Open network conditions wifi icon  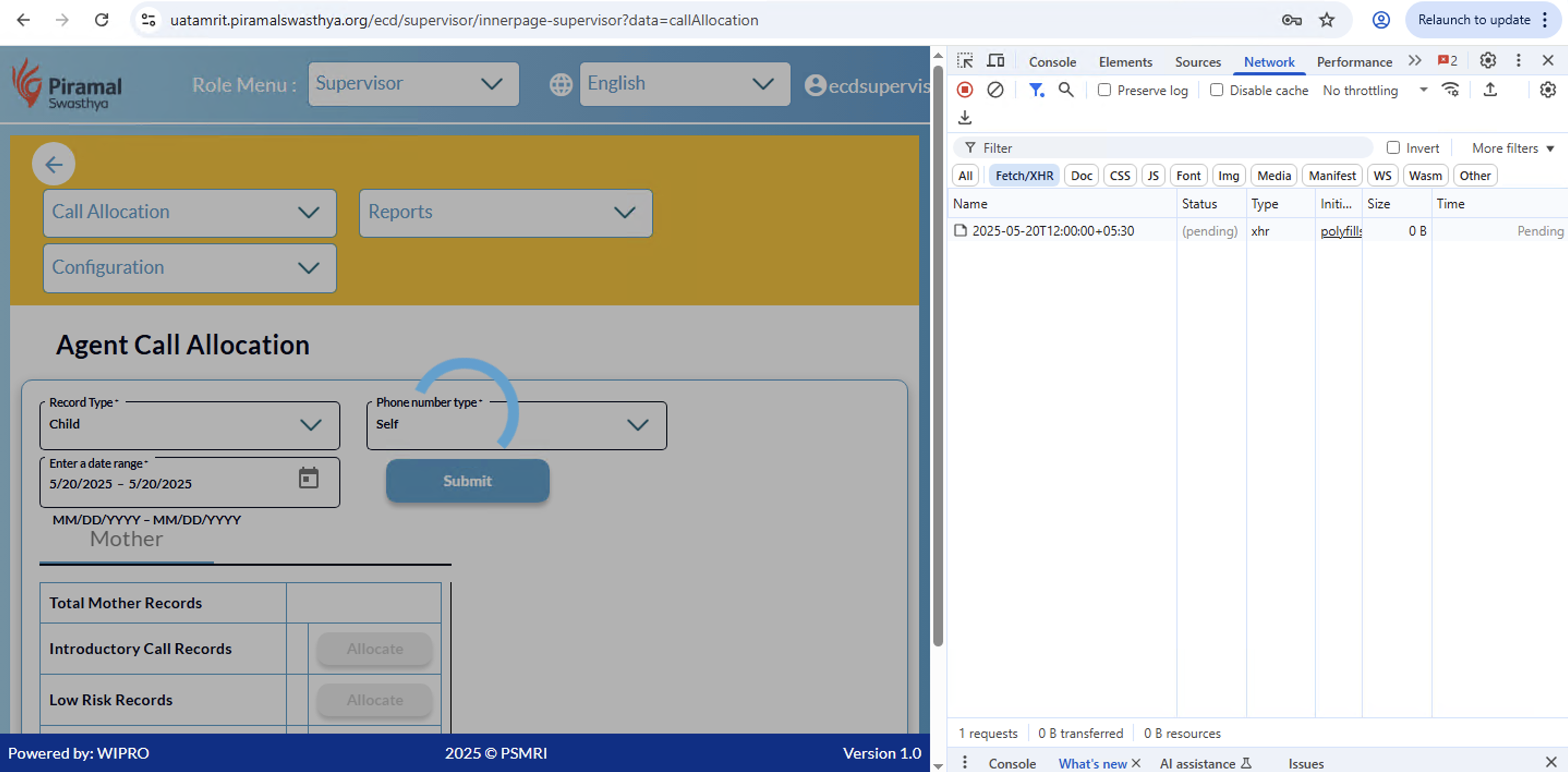1451,90
